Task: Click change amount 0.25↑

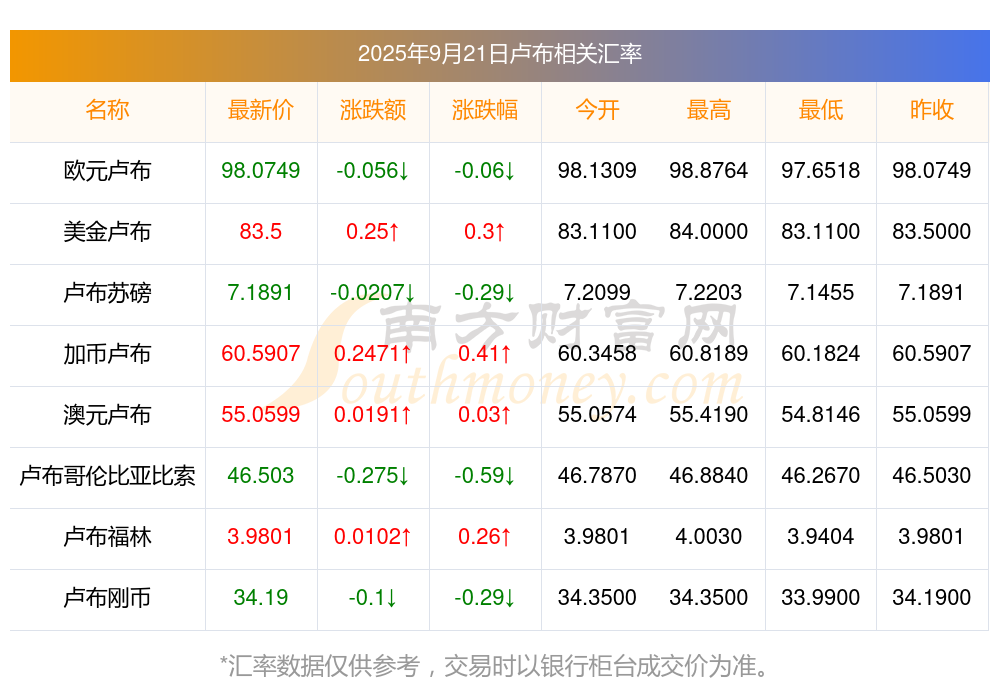Action: coord(373,231)
